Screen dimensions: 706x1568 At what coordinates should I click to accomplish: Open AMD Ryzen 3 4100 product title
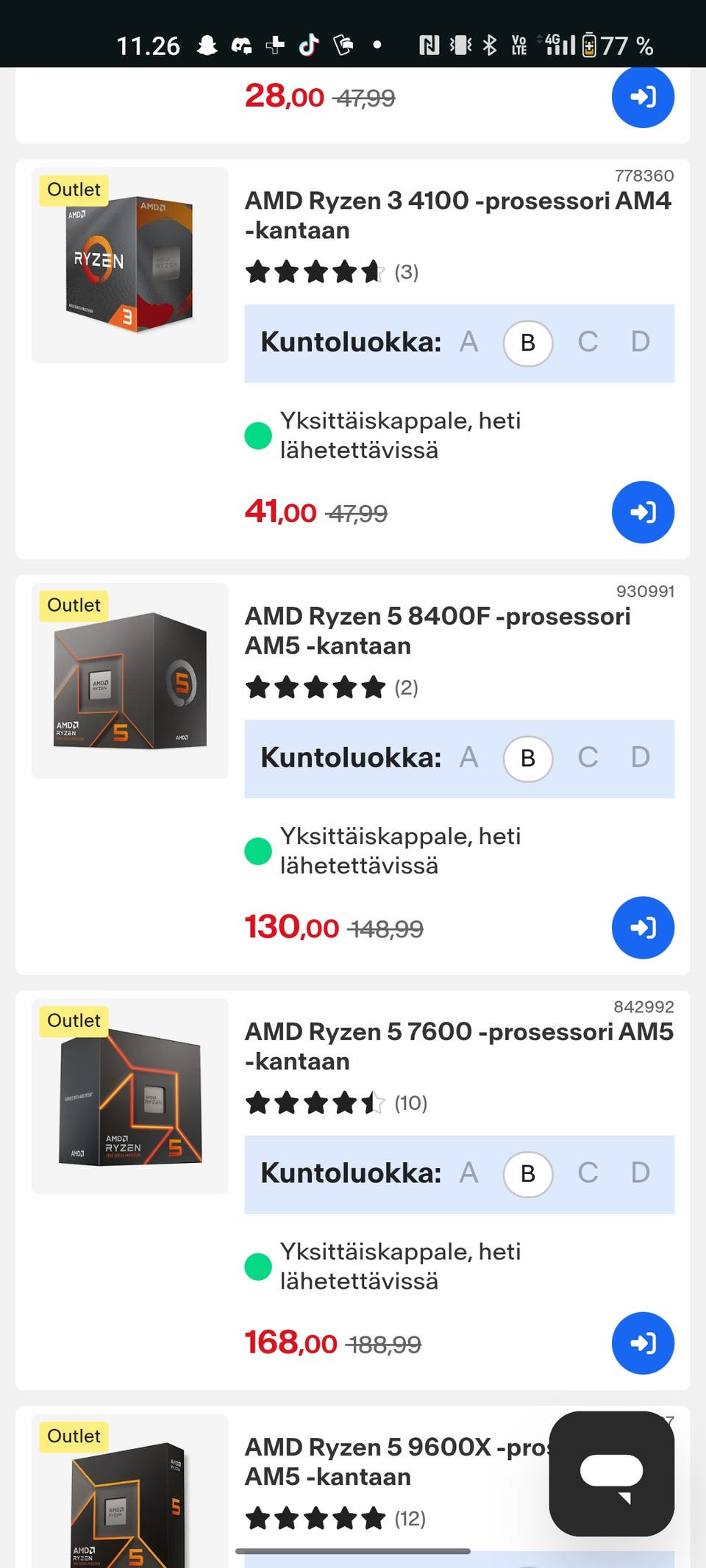(x=457, y=215)
